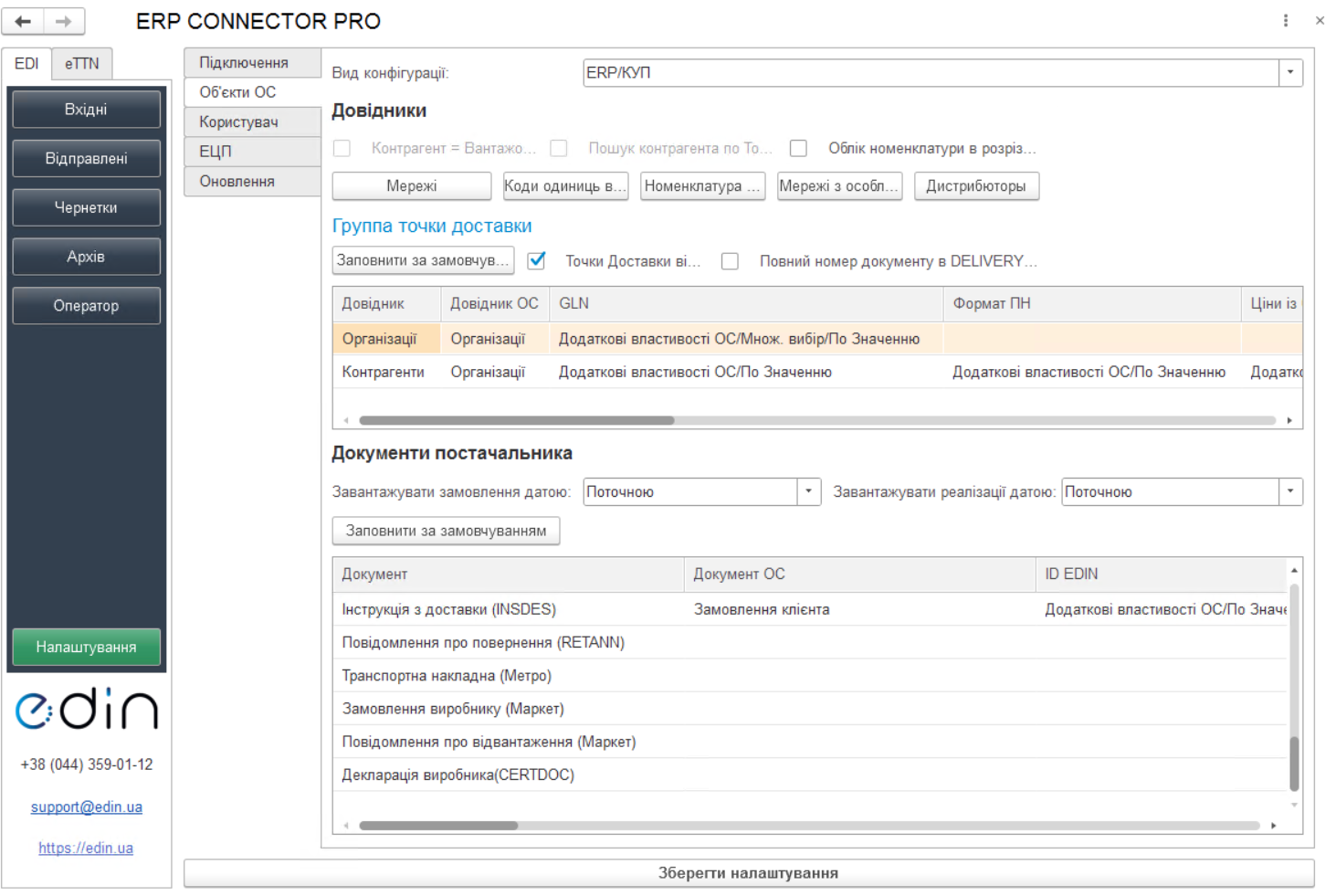Click the forward navigation arrow
Image resolution: width=1336 pixels, height=896 pixels.
63,21
